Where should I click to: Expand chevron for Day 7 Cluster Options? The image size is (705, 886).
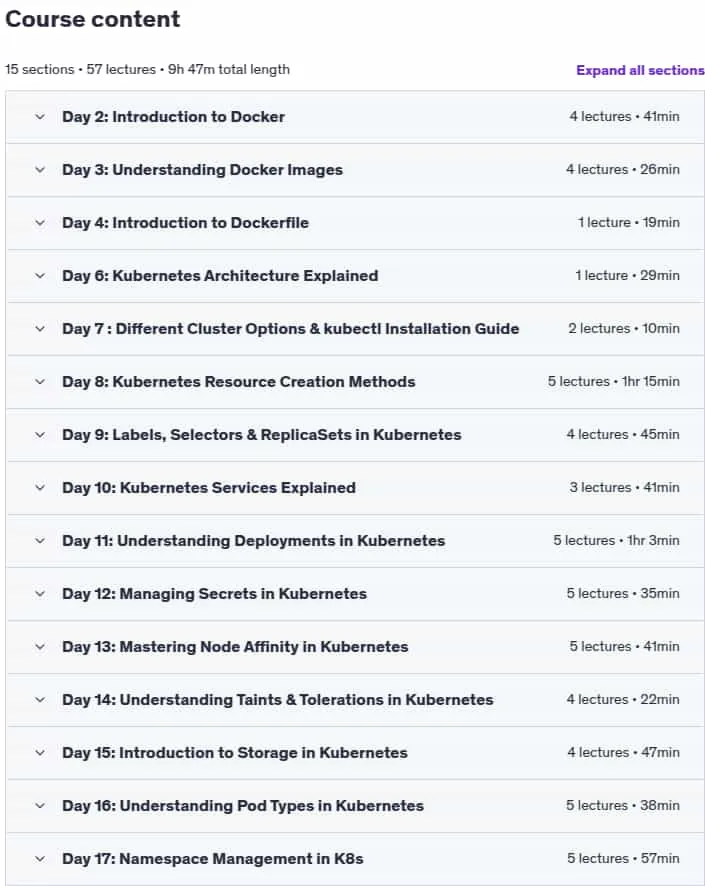click(40, 329)
